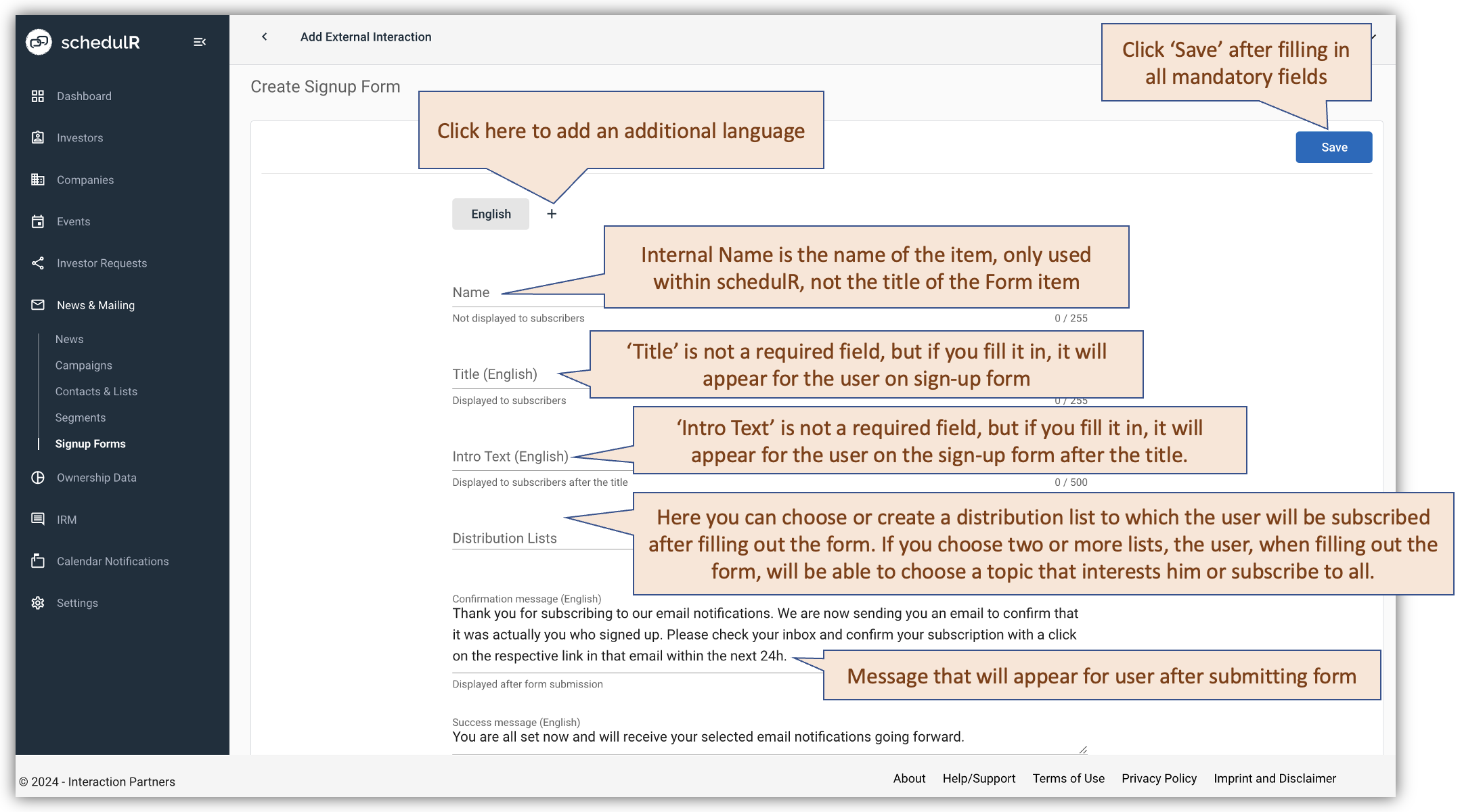Select the Investors sidebar icon

tap(39, 137)
